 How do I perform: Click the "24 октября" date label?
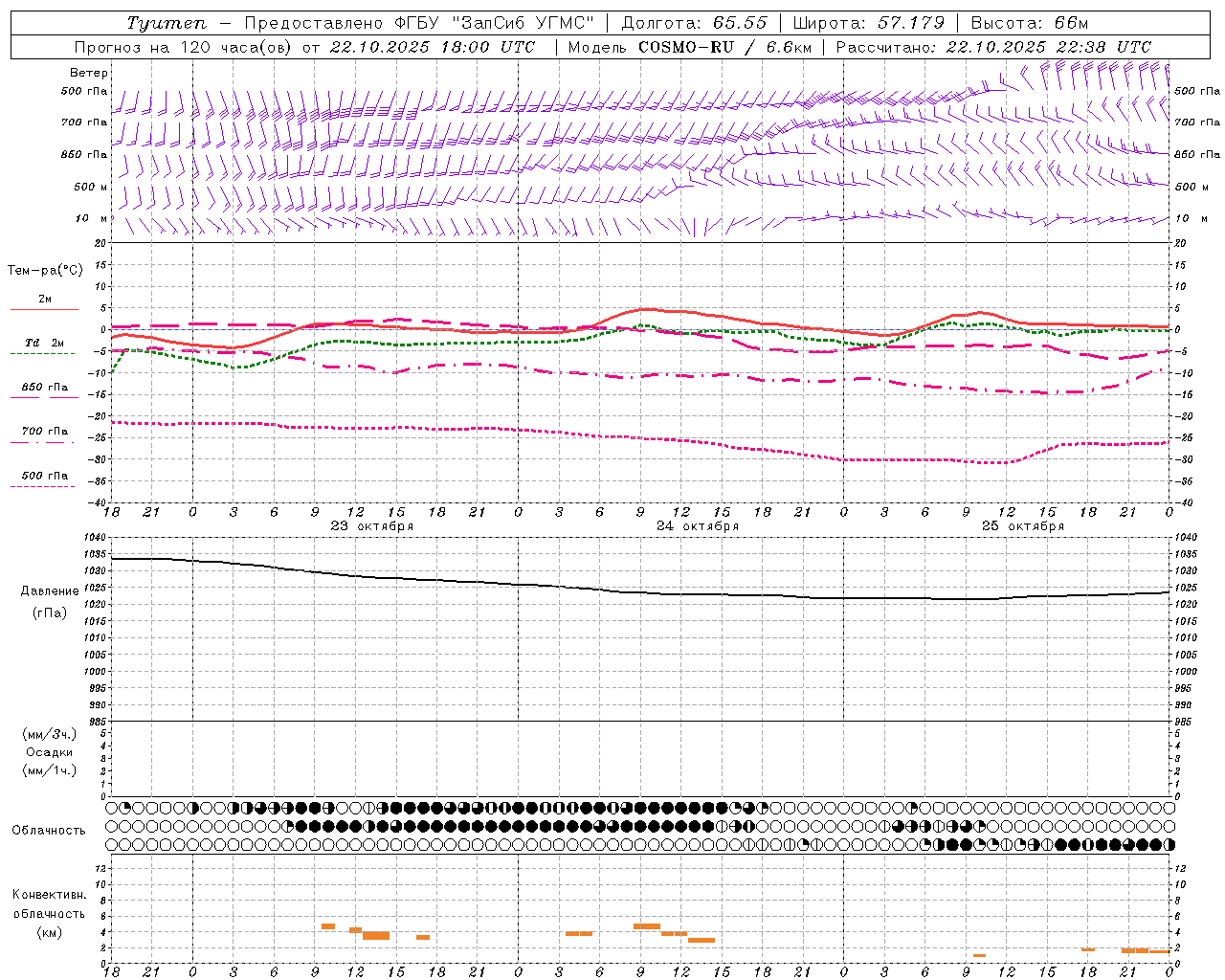coord(697,525)
